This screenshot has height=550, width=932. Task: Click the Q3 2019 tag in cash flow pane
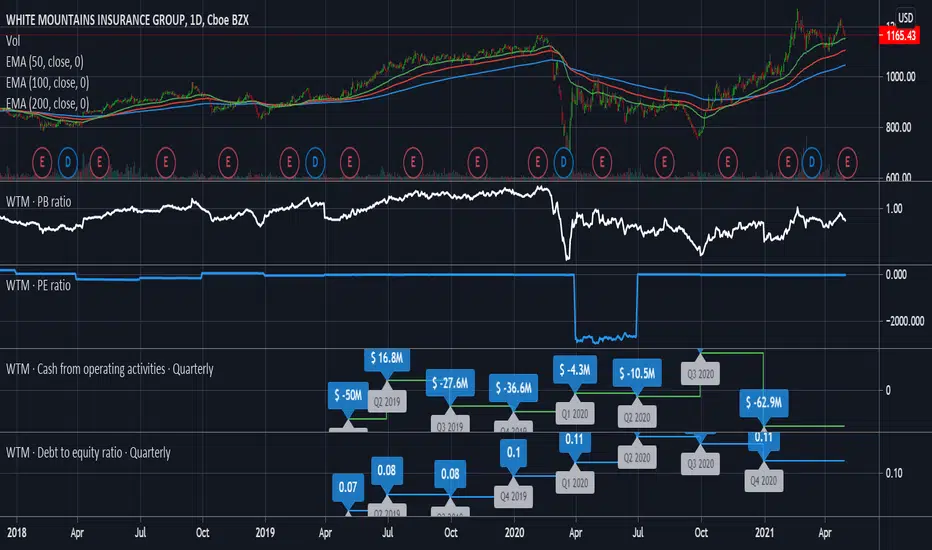(x=450, y=425)
